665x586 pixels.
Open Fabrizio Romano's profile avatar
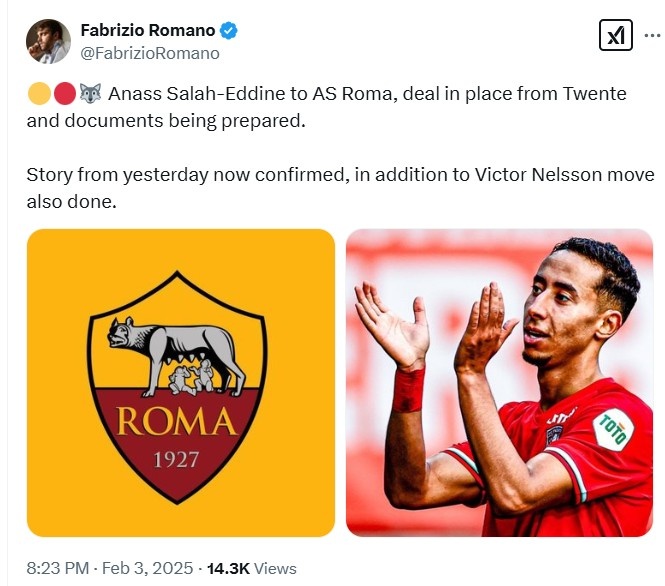[48, 41]
